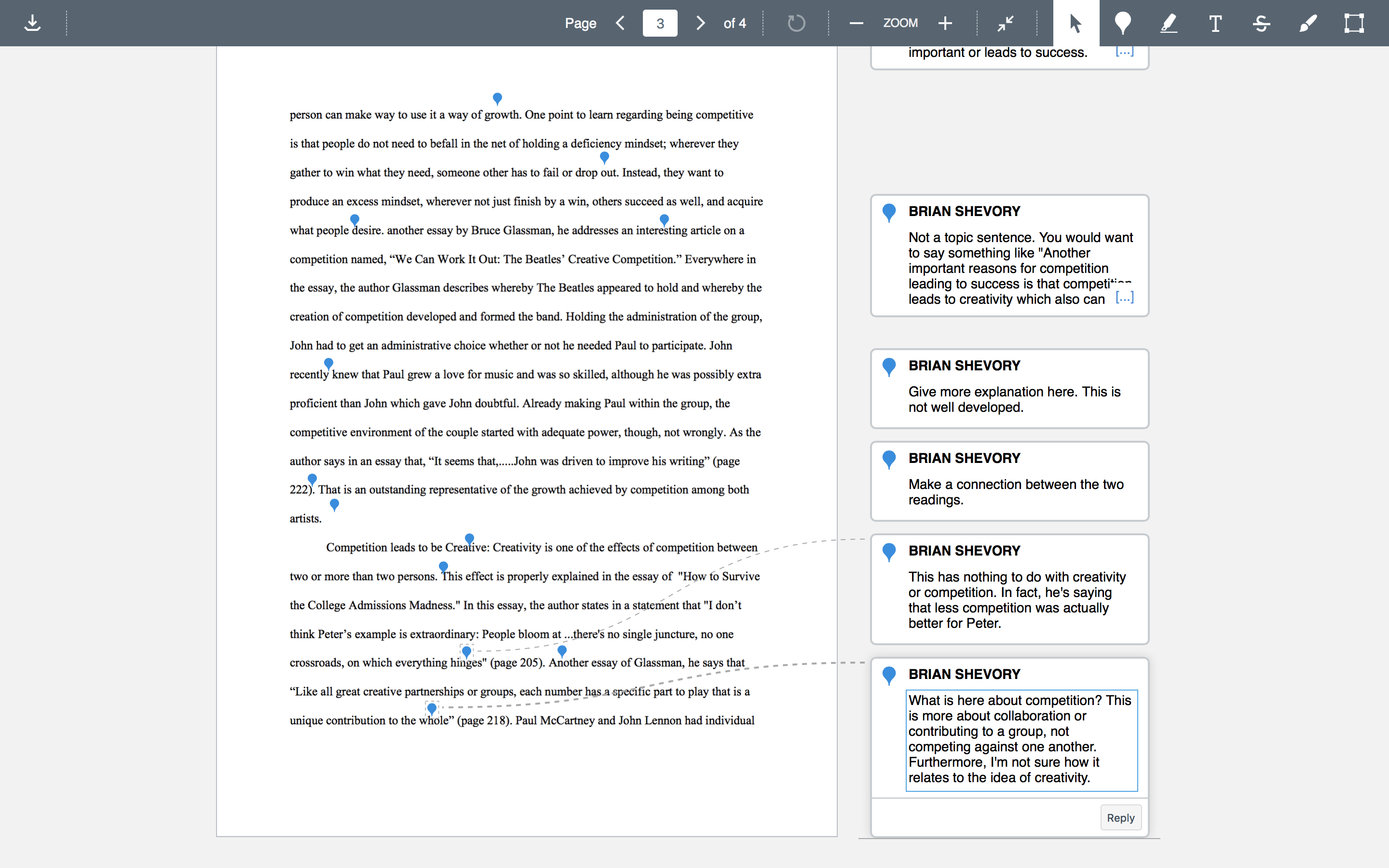The height and width of the screenshot is (868, 1389).
Task: Select the pointer cursor tool
Action: pos(1076,23)
